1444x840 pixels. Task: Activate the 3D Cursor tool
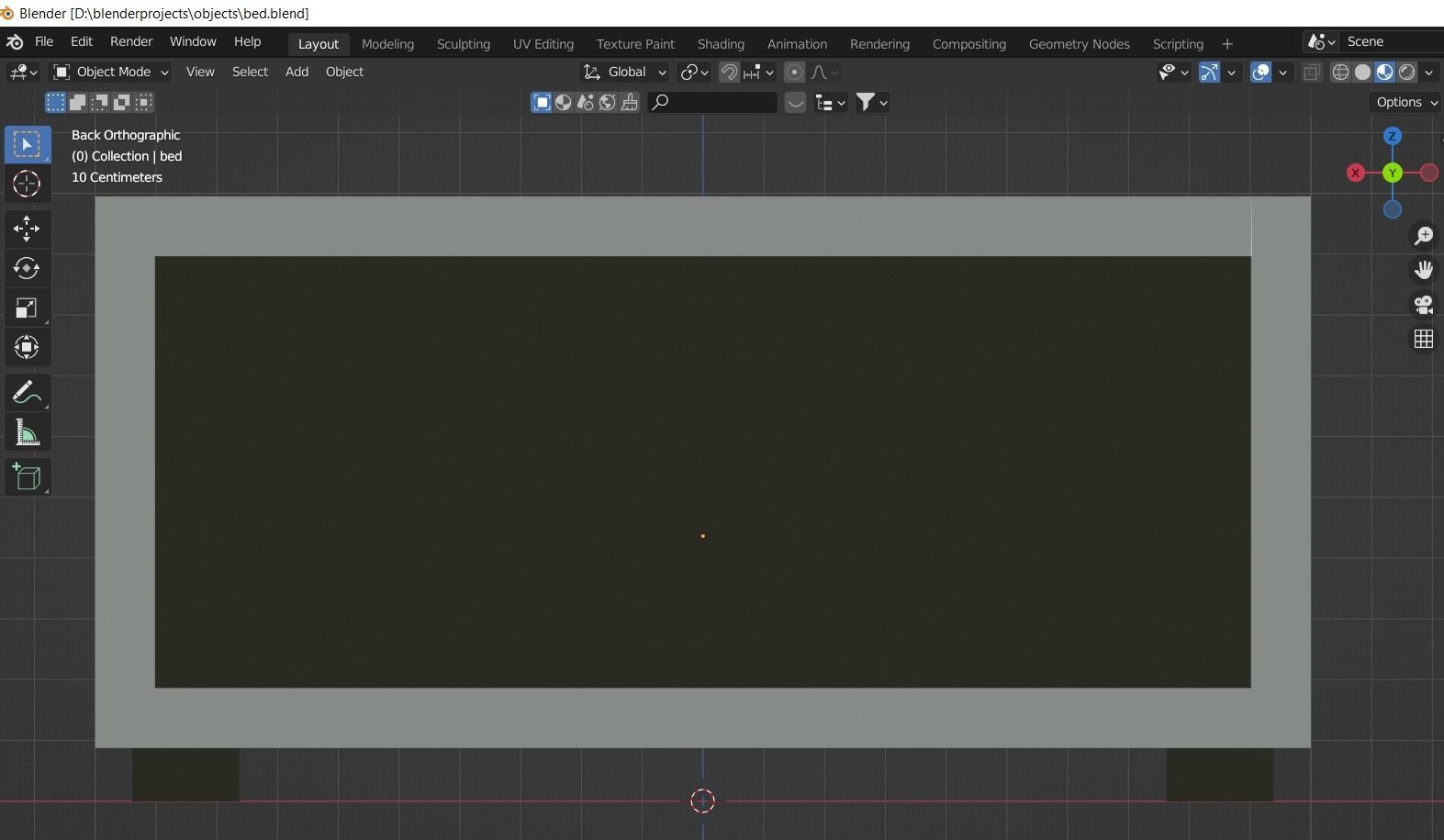(27, 184)
